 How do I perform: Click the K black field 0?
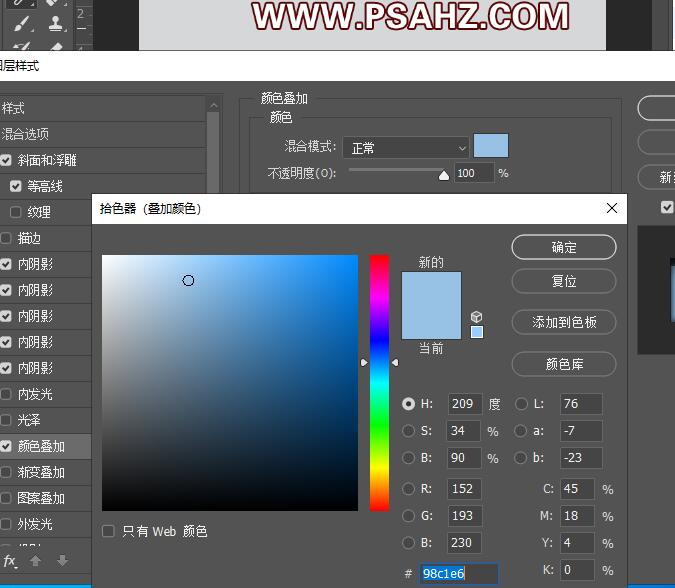pos(577,570)
